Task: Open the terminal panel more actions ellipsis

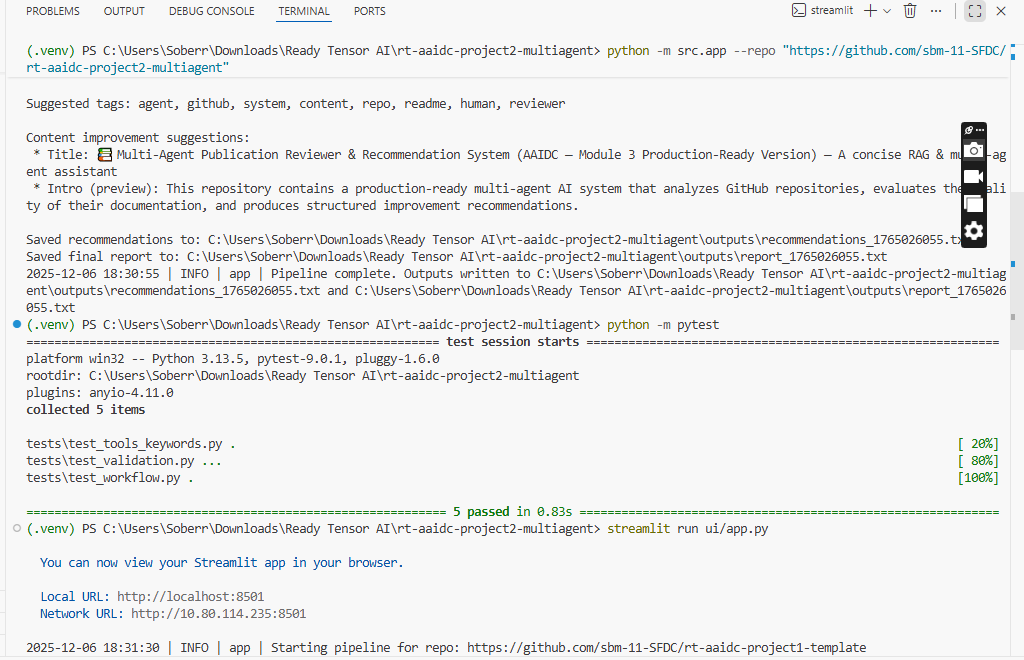Action: click(x=936, y=11)
